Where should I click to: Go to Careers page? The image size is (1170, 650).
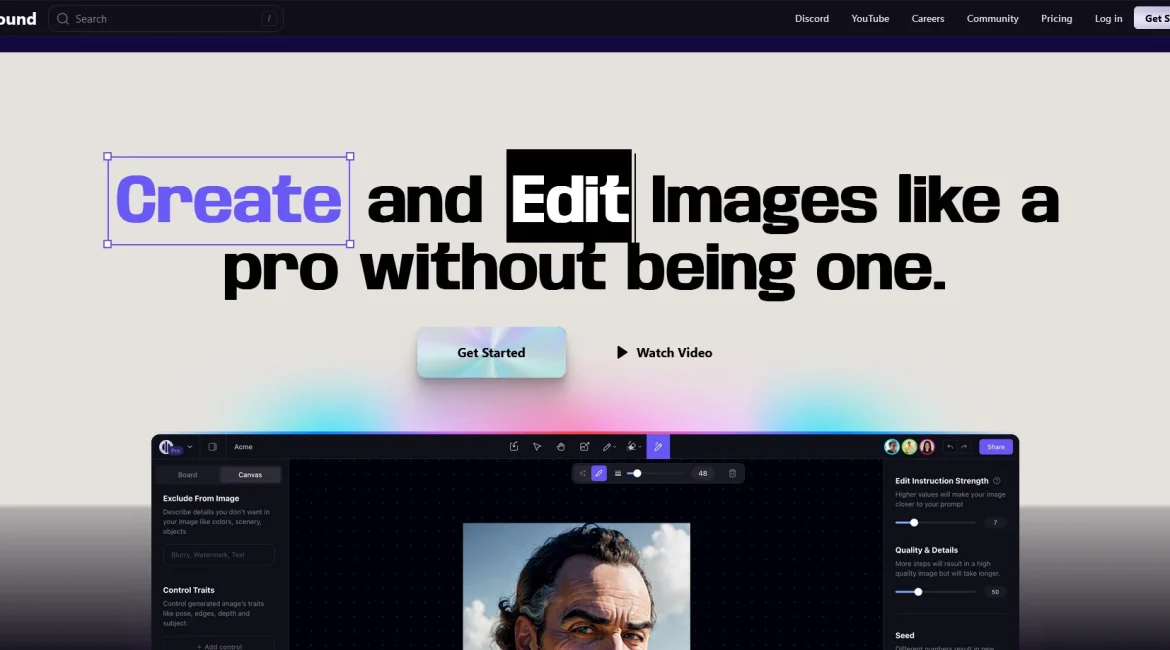click(x=927, y=19)
